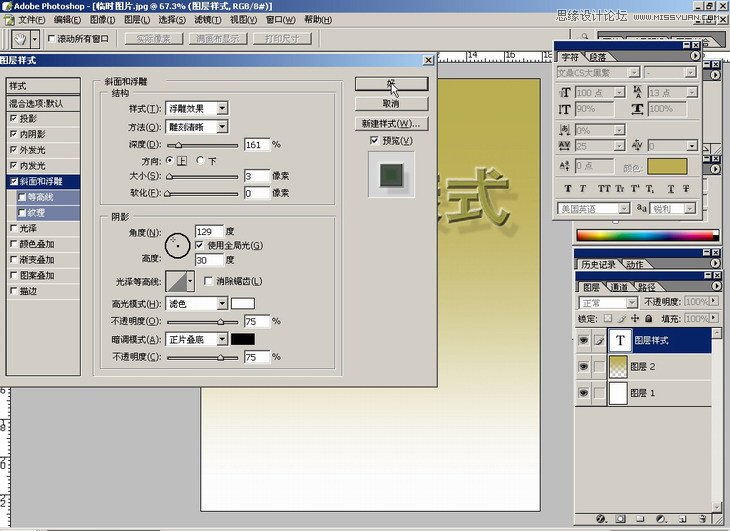
Task: Open the Layers panel flyout menu arrow
Action: point(716,286)
